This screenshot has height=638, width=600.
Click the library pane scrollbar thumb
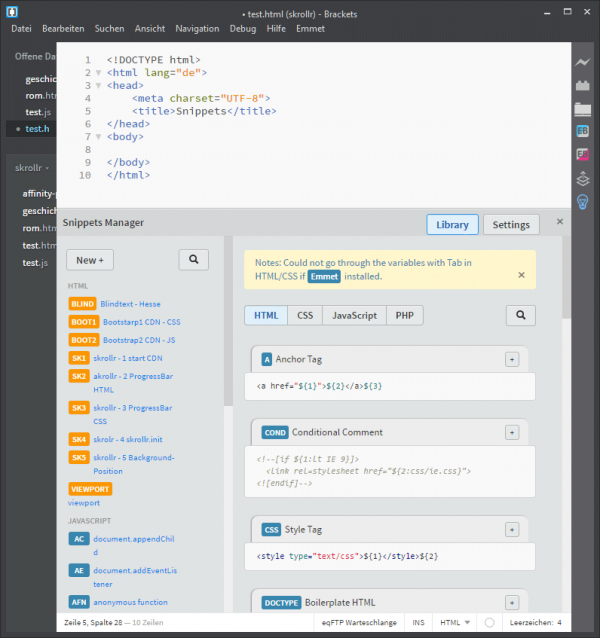[x=566, y=277]
